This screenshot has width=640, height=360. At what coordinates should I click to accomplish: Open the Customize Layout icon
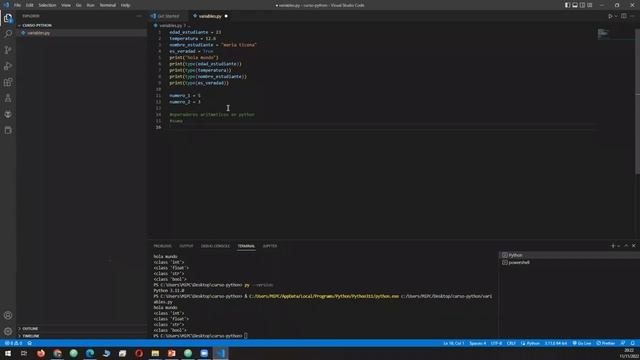point(589,5)
